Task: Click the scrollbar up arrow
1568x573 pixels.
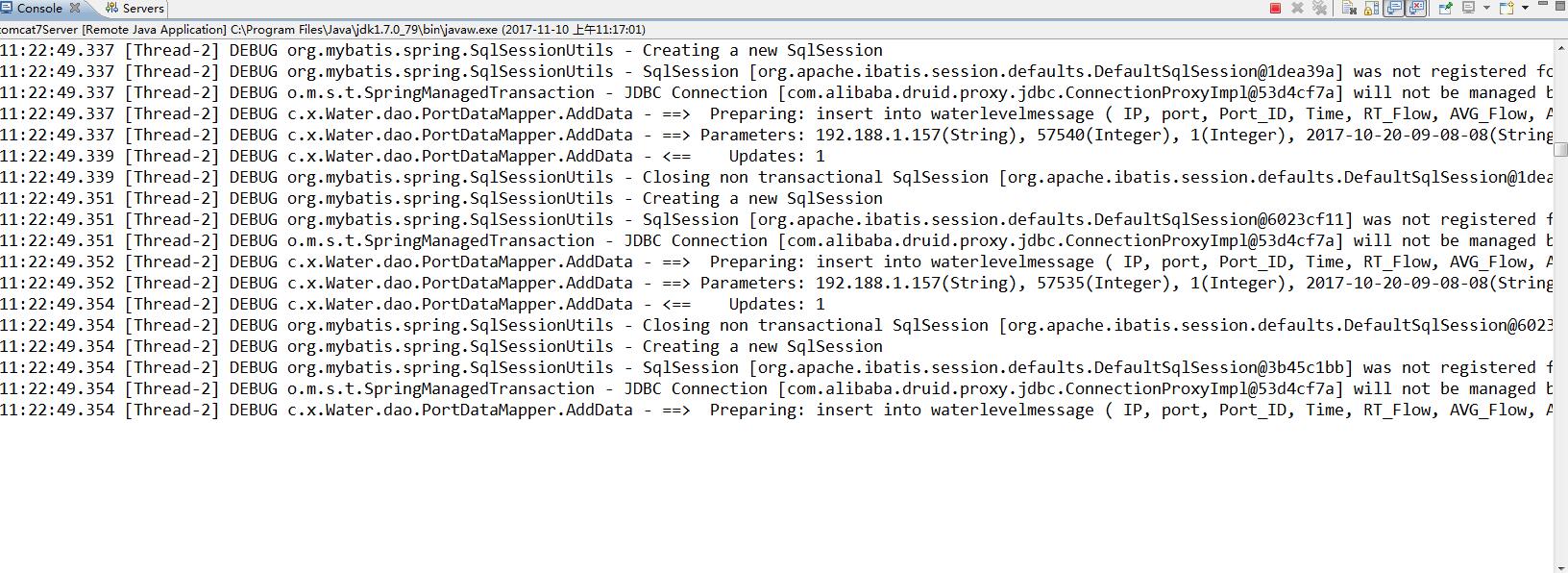Action: 1561,46
